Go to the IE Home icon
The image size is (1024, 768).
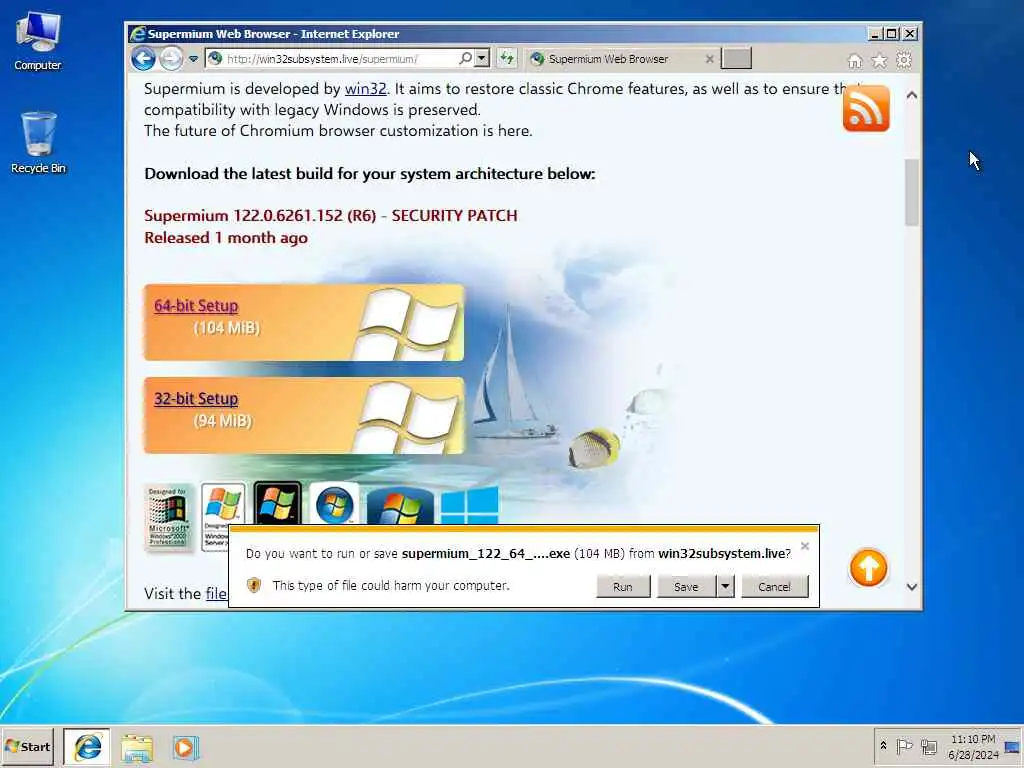855,61
